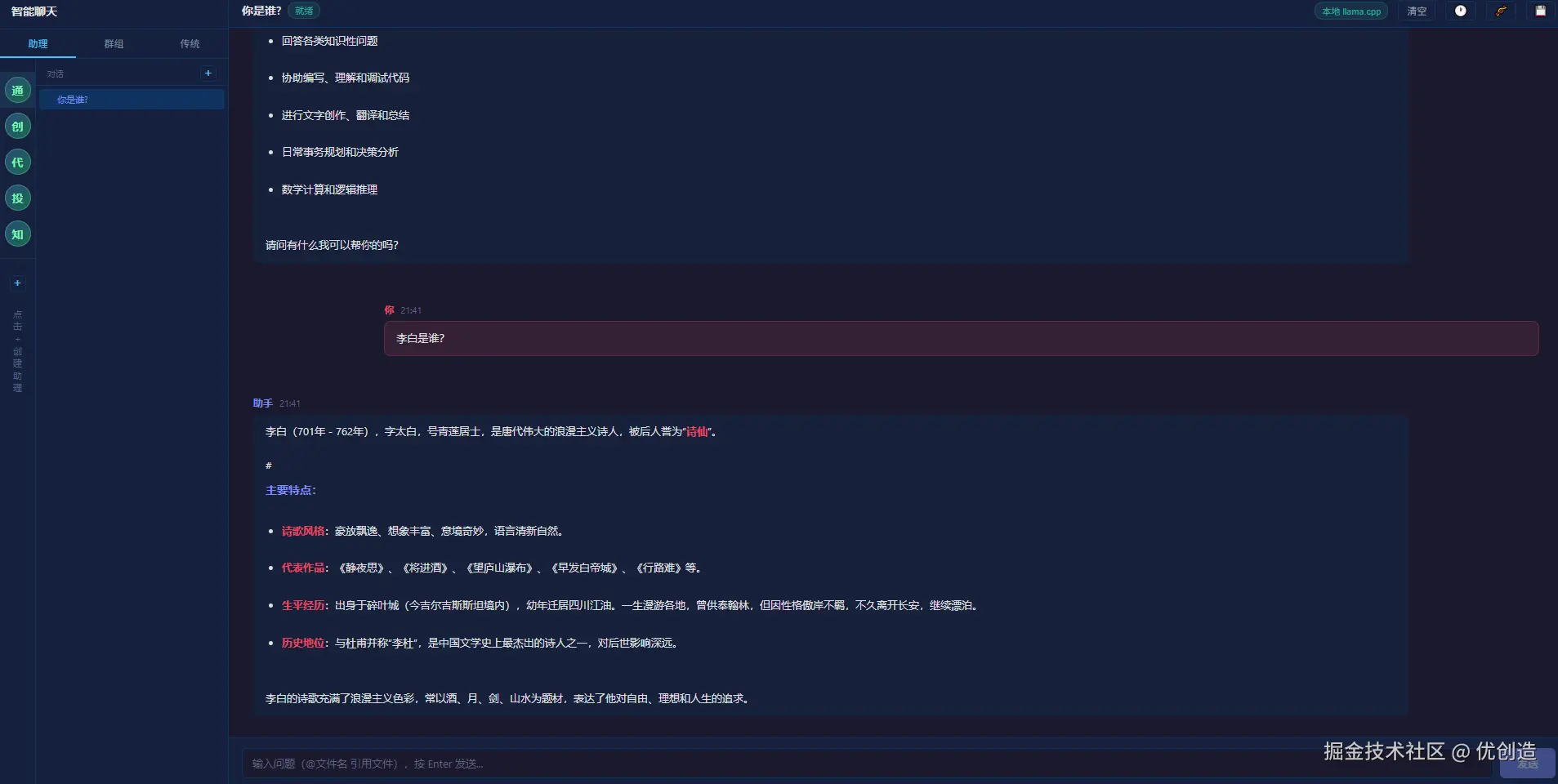Click the 智能聊天 app title

pos(34,11)
